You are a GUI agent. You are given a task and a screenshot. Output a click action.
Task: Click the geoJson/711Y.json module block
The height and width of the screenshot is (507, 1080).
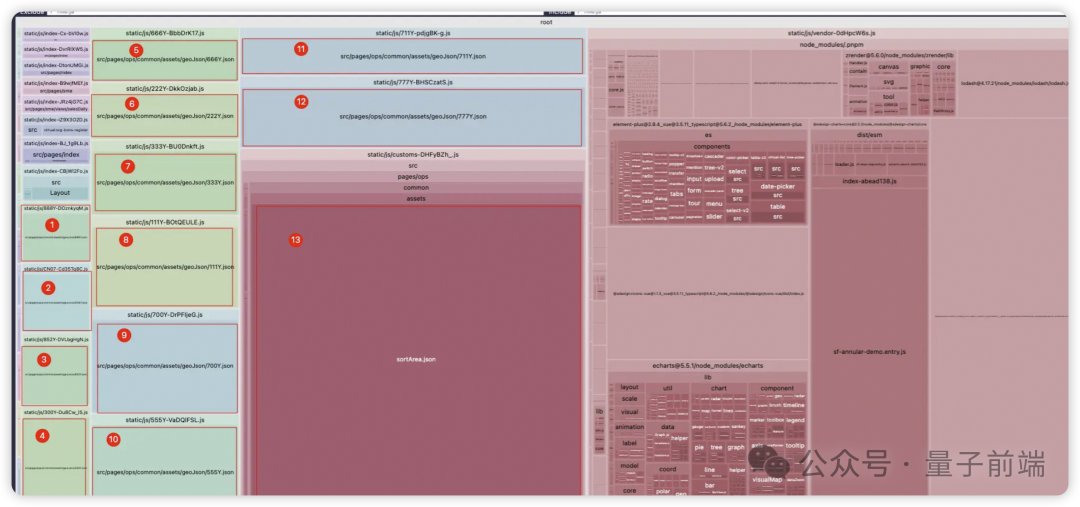[413, 56]
